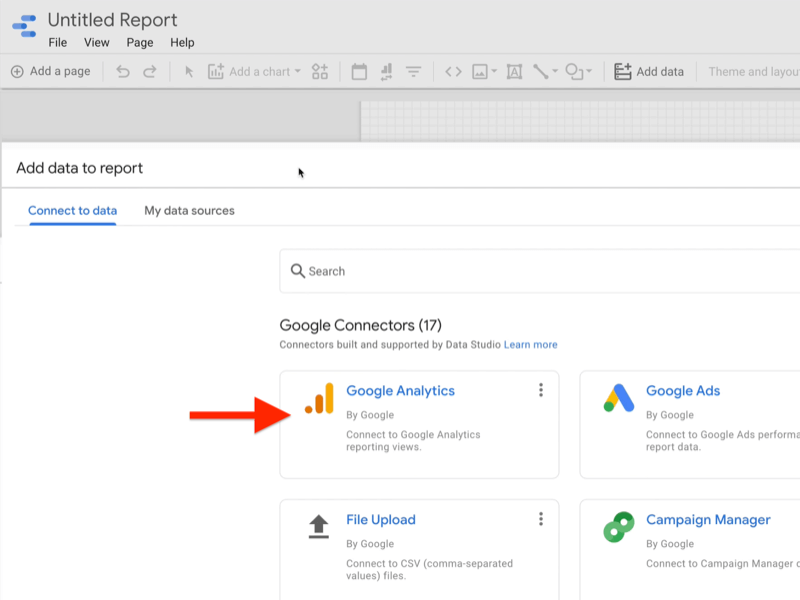Insert a text box
The height and width of the screenshot is (600, 800).
pos(514,72)
